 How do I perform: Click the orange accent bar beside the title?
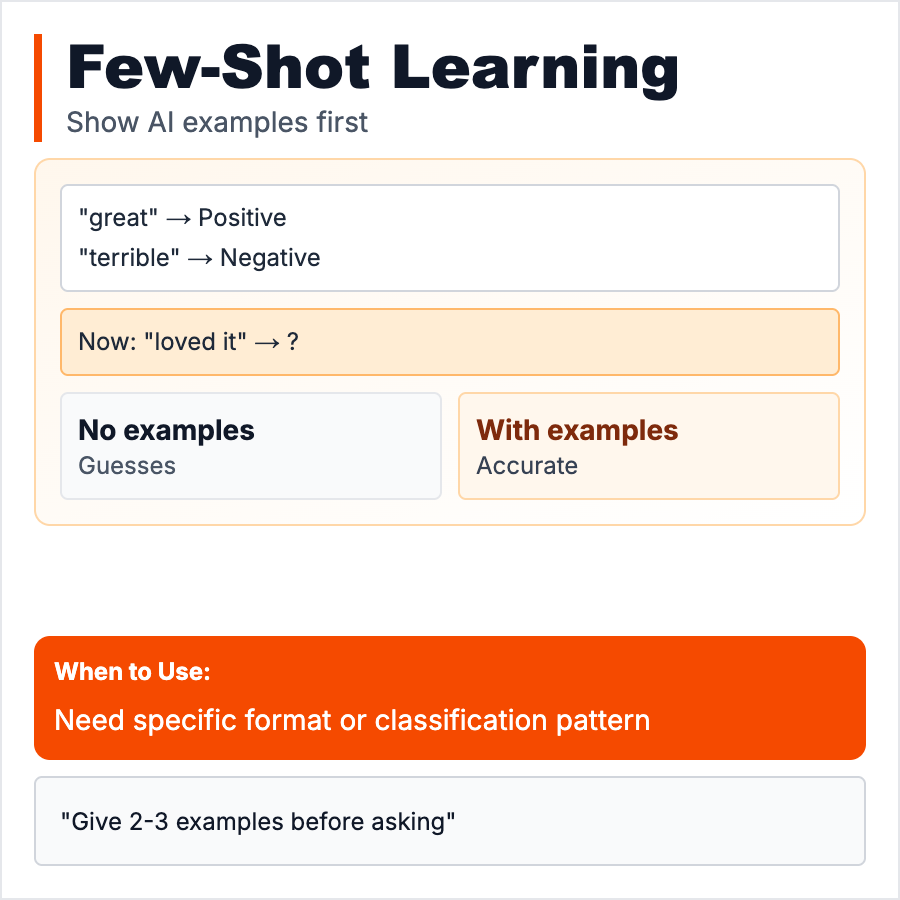click(x=38, y=88)
